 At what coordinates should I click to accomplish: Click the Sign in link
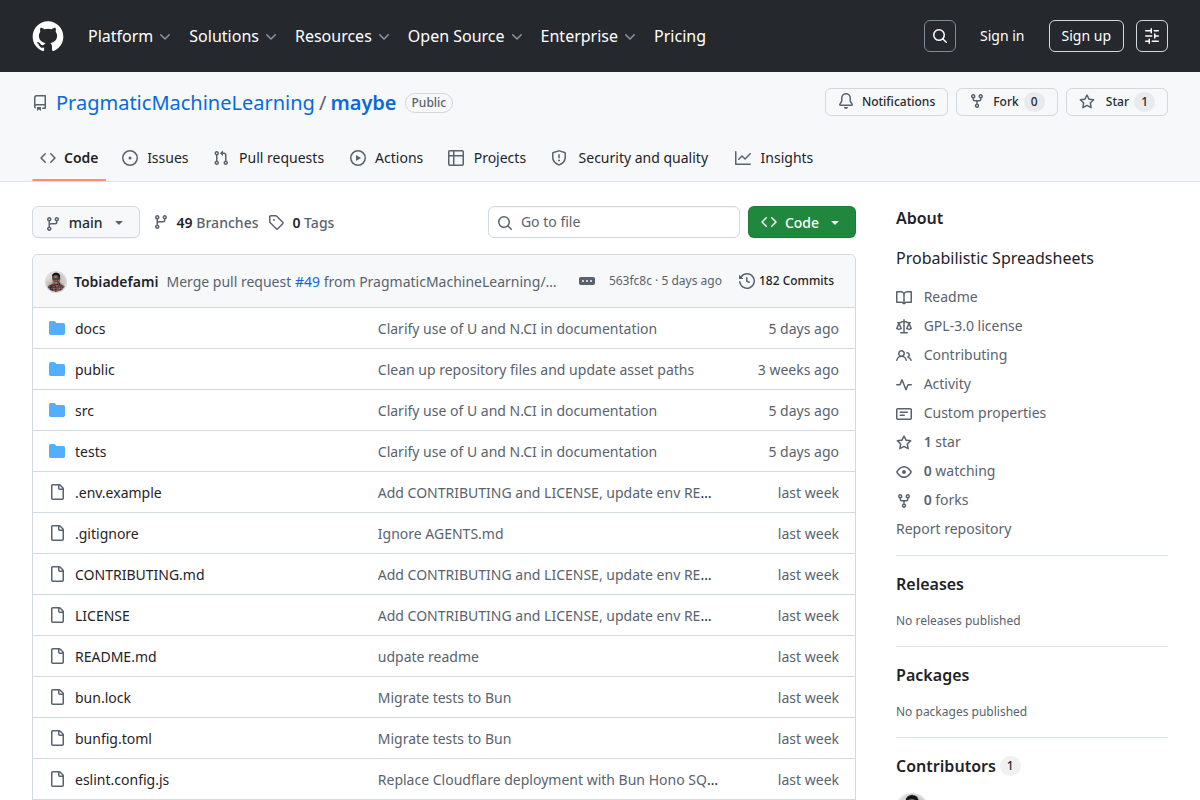1002,36
